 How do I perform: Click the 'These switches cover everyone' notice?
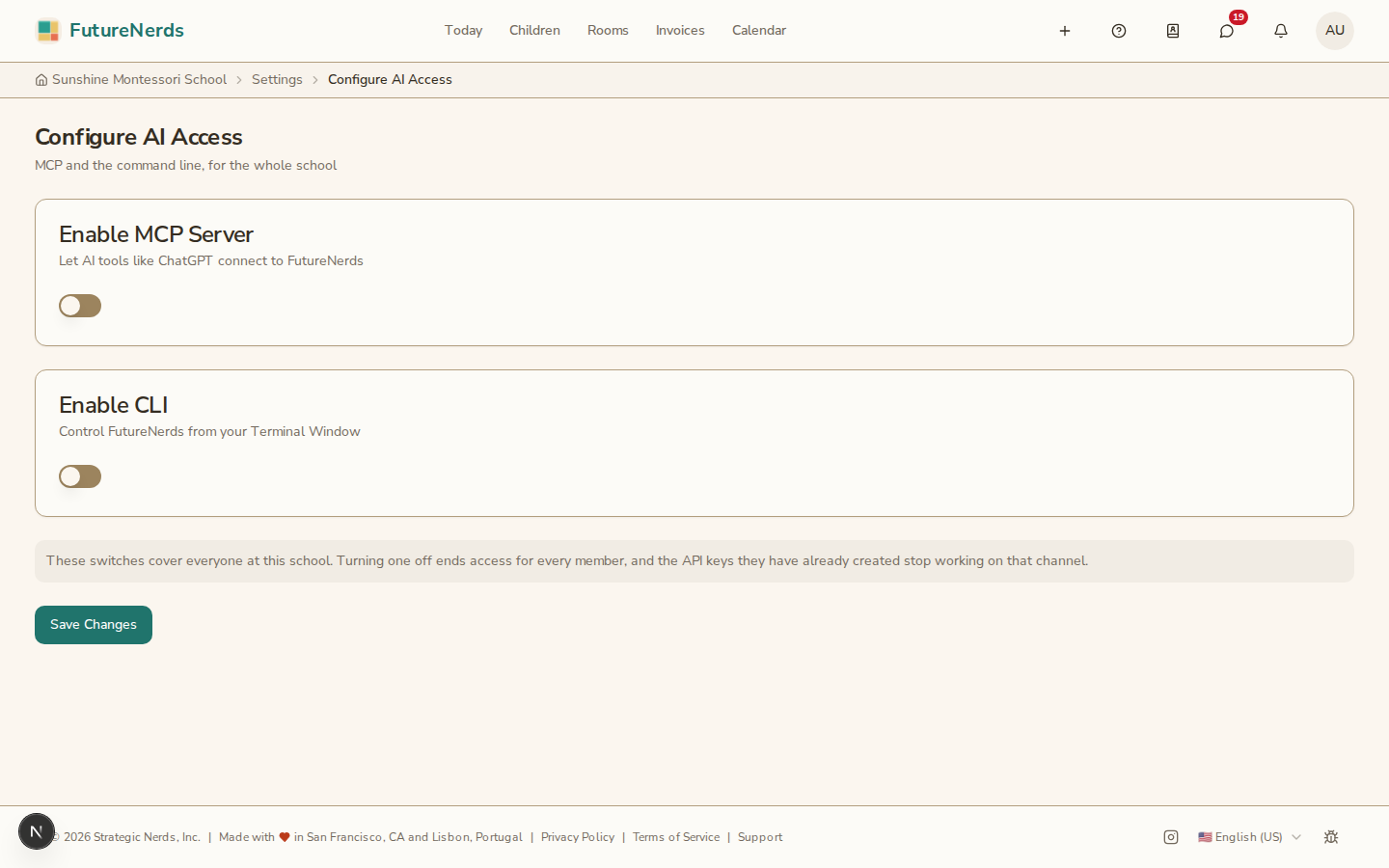pyautogui.click(x=694, y=561)
